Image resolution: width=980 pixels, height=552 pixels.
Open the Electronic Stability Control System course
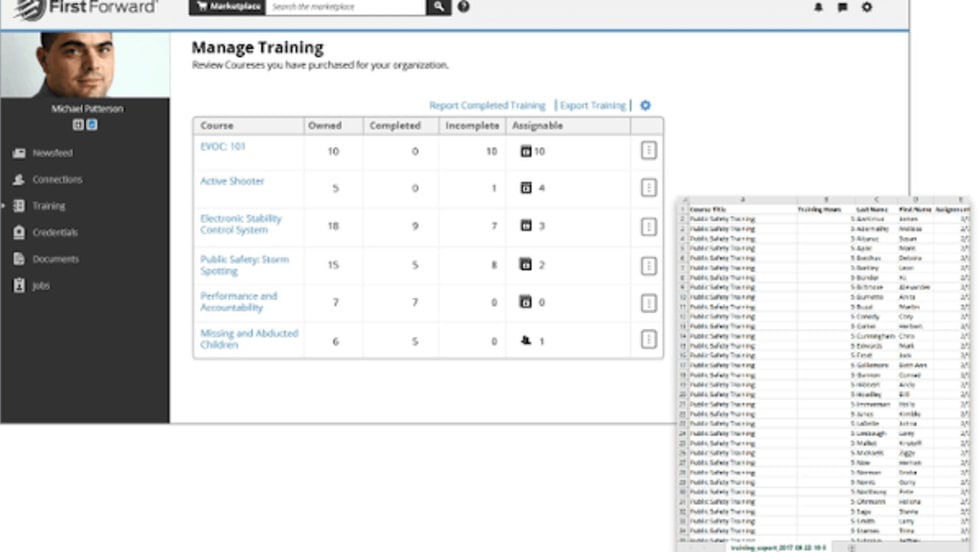[x=241, y=224]
